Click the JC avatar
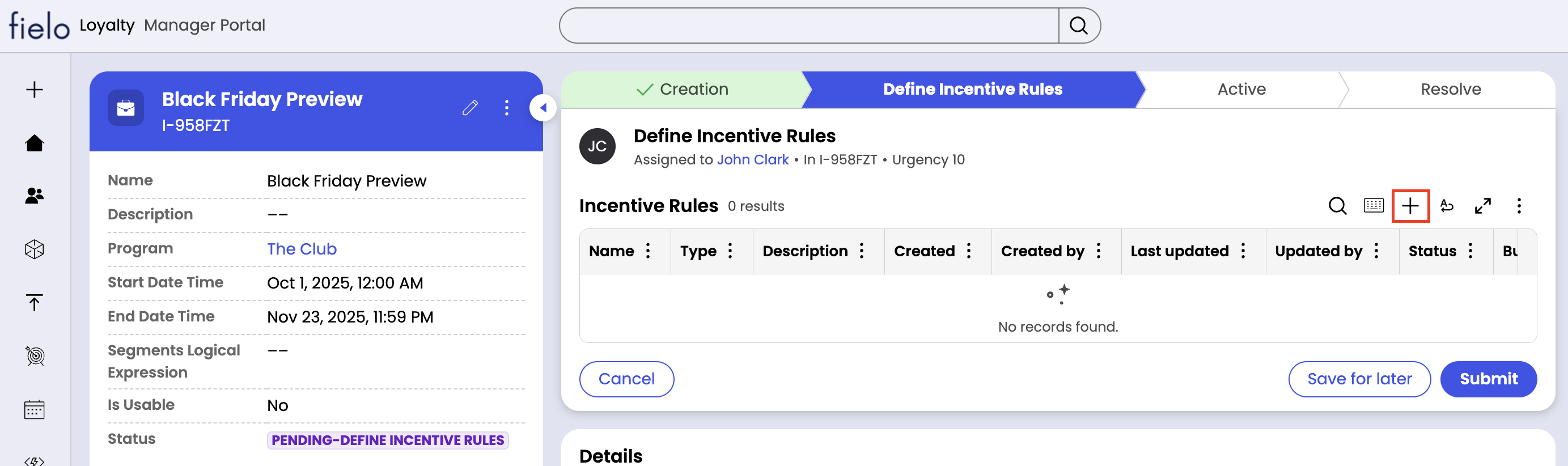The height and width of the screenshot is (466, 1568). click(597, 146)
